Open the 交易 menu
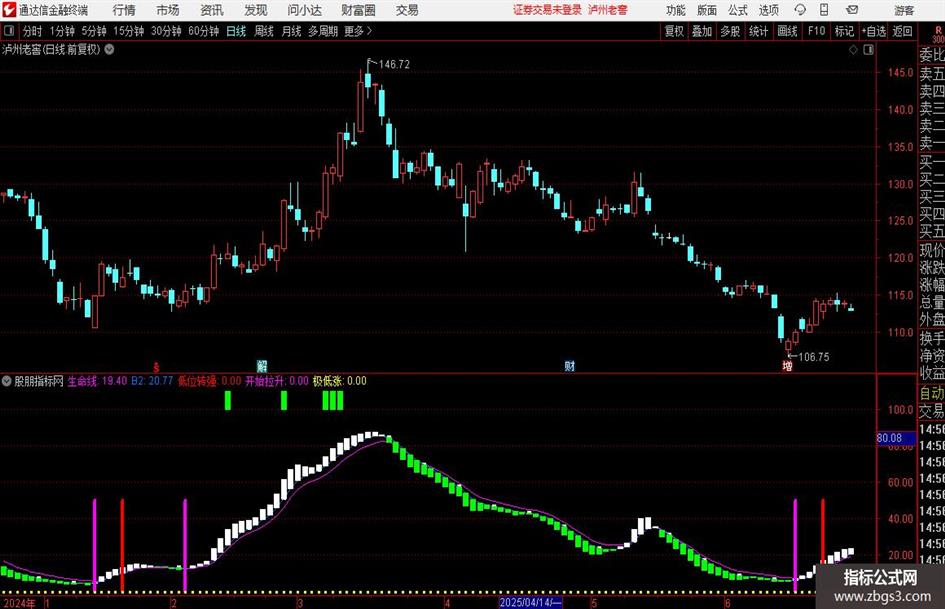 (x=407, y=10)
